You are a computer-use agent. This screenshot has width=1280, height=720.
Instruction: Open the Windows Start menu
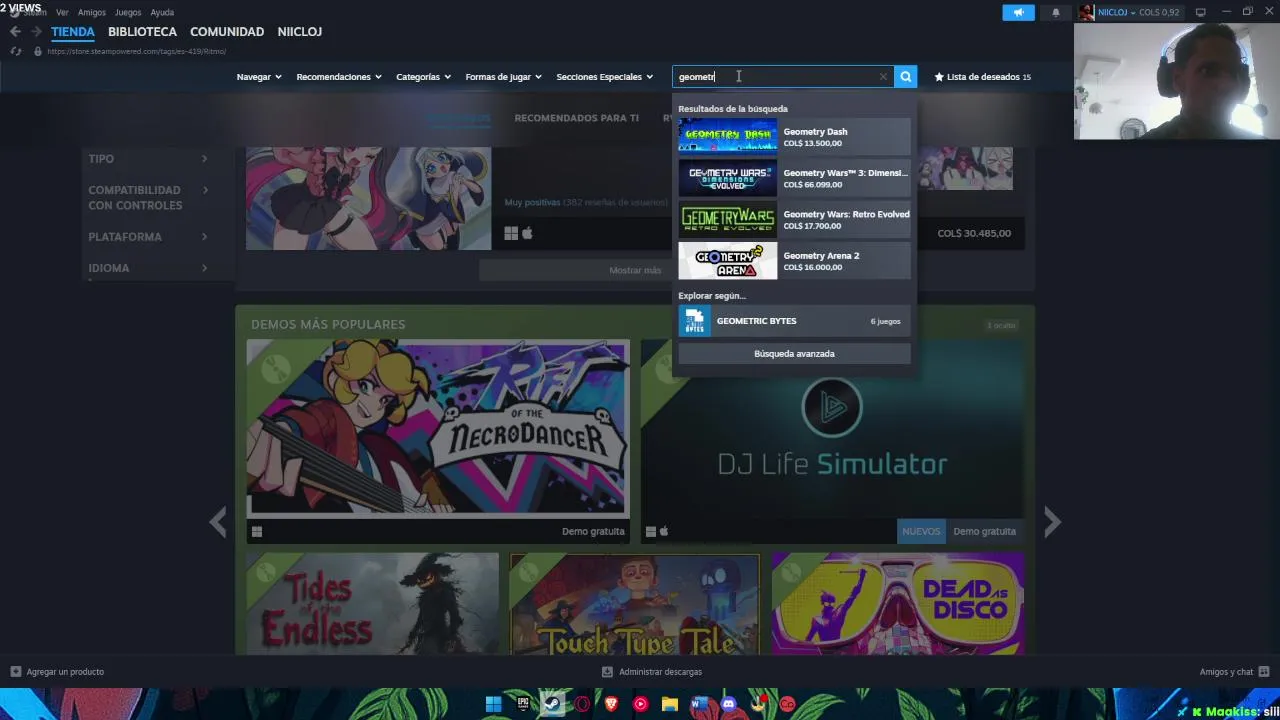coord(493,704)
